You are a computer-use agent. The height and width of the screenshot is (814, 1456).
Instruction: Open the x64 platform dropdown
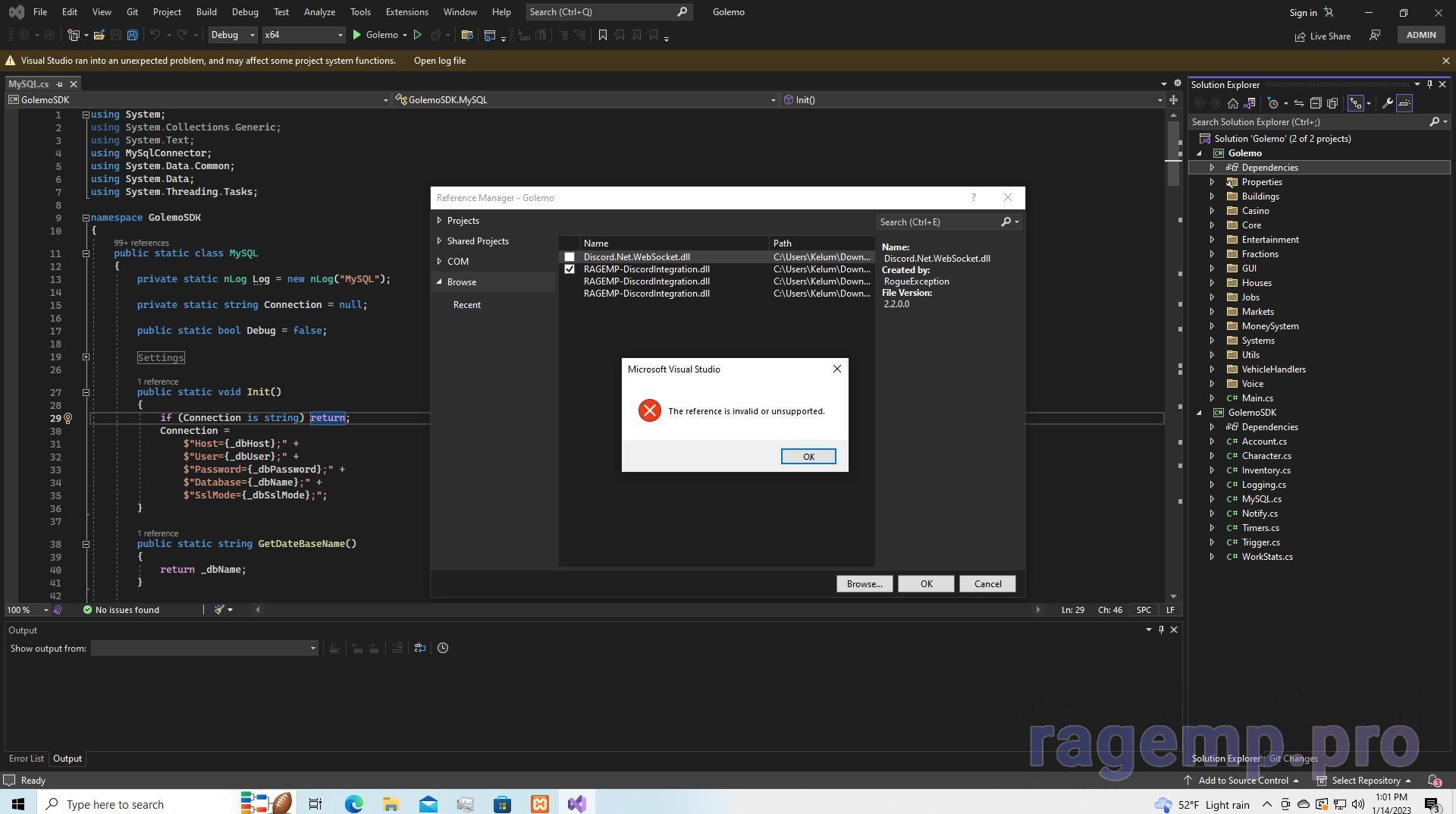coord(303,35)
